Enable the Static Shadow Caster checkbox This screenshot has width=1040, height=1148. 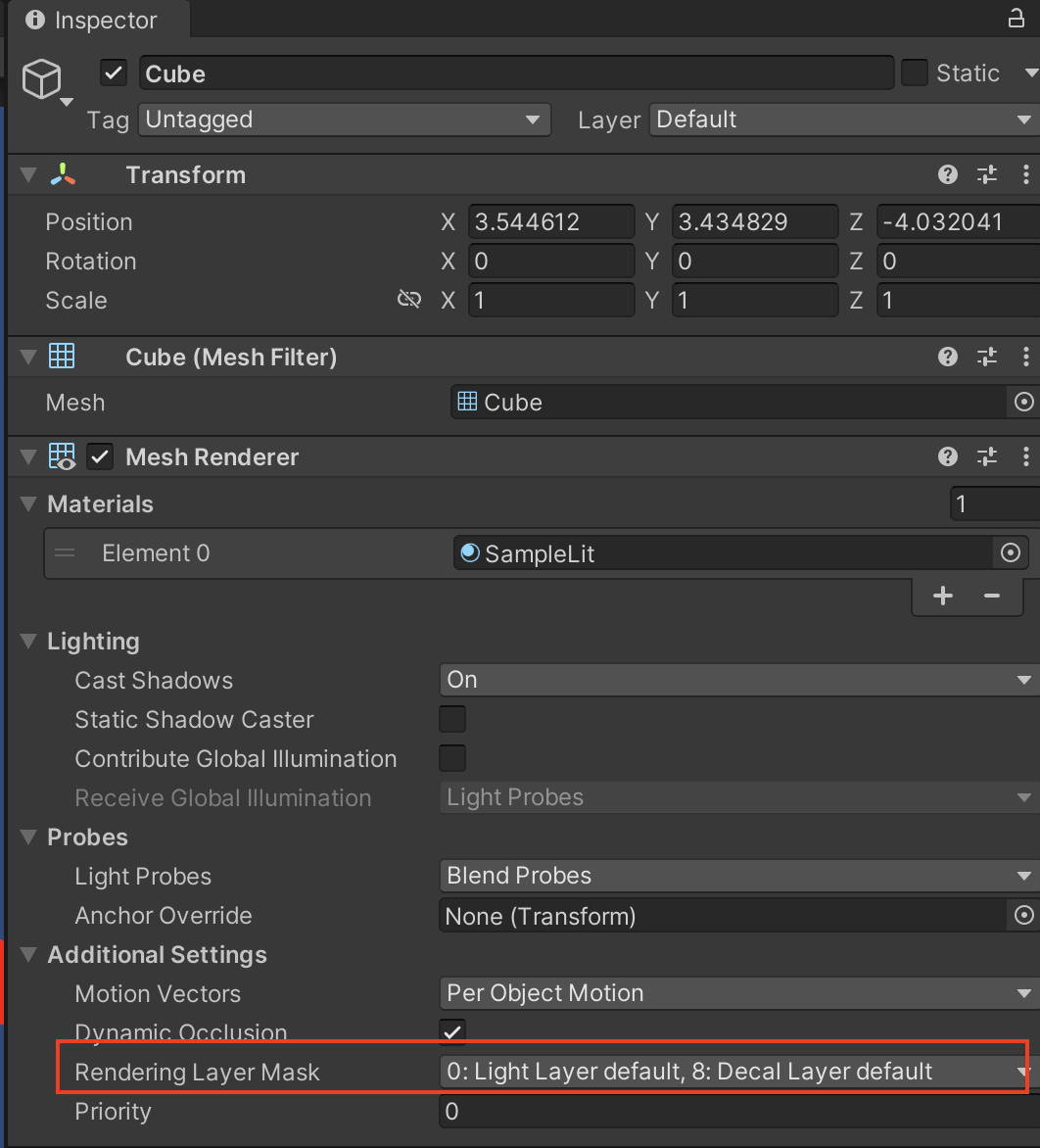[452, 718]
